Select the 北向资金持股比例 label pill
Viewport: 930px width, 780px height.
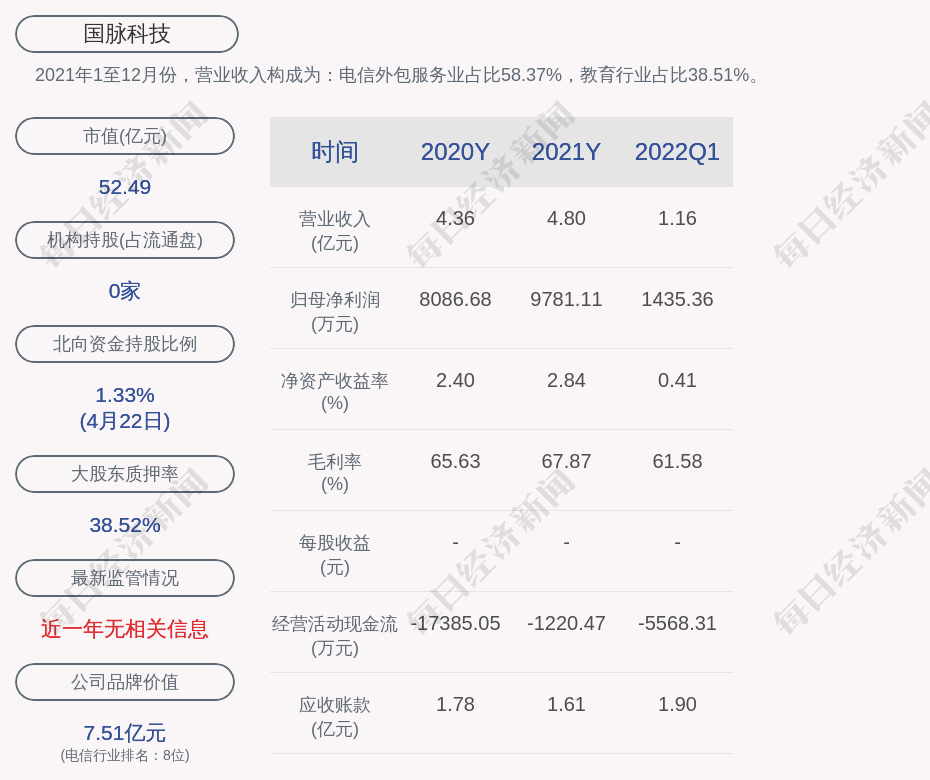[x=125, y=343]
